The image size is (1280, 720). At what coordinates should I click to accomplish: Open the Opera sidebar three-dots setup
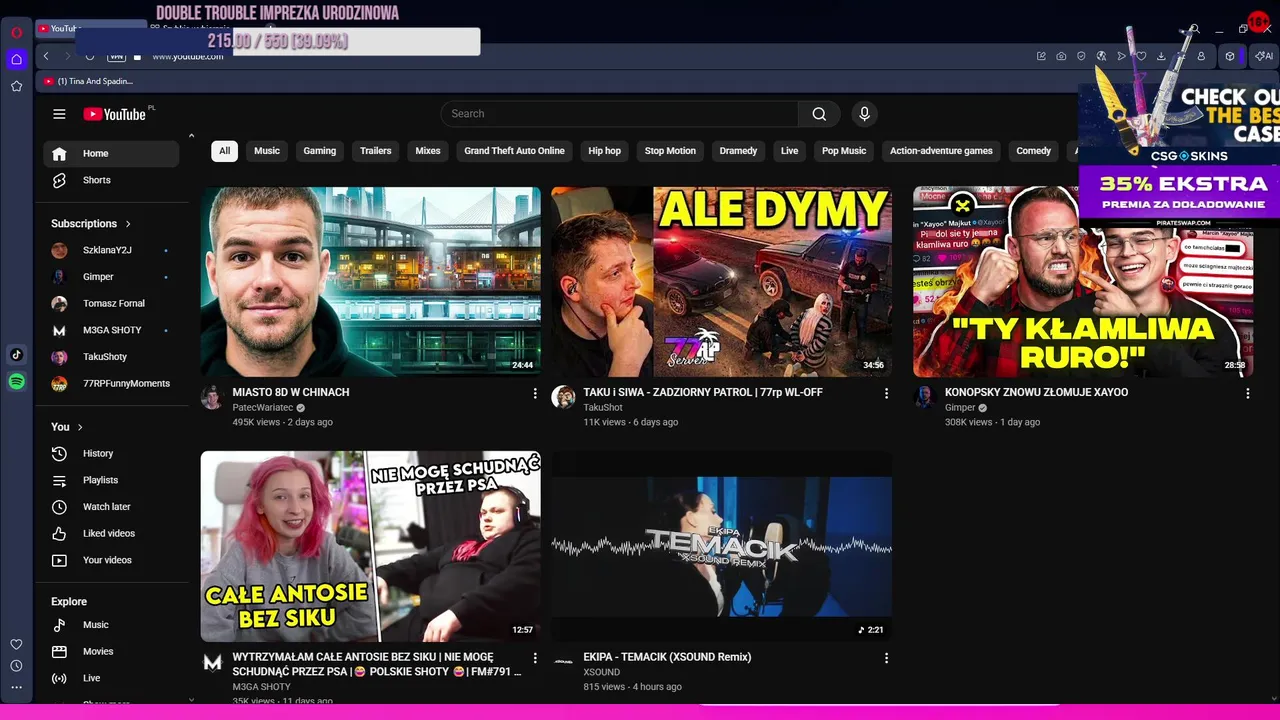tap(16, 687)
